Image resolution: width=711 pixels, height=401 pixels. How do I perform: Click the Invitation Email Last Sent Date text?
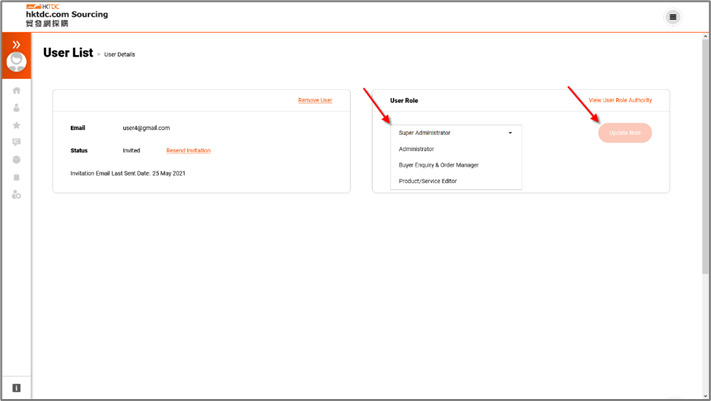click(128, 173)
